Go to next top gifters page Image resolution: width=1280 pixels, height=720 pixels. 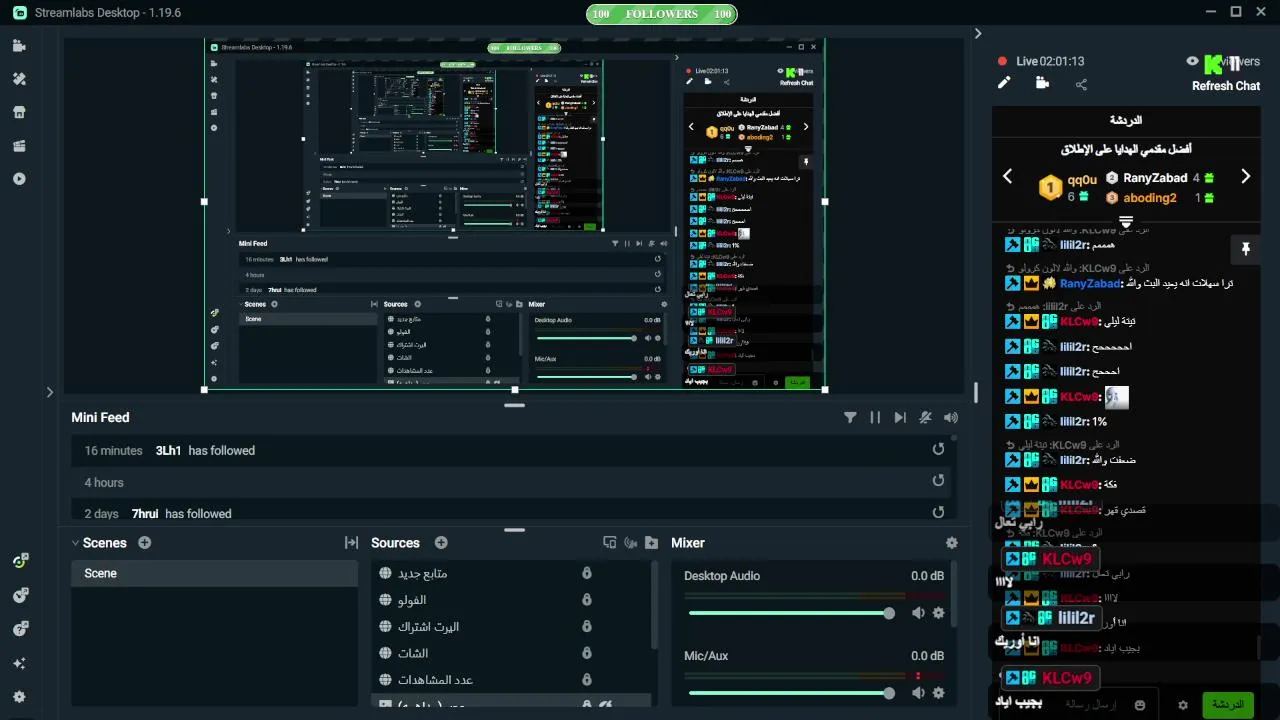click(1245, 177)
